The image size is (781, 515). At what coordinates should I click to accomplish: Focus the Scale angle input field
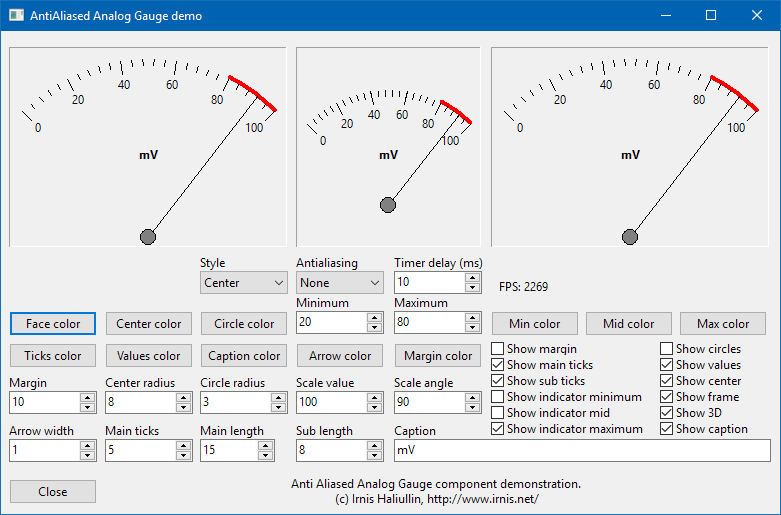(430, 402)
